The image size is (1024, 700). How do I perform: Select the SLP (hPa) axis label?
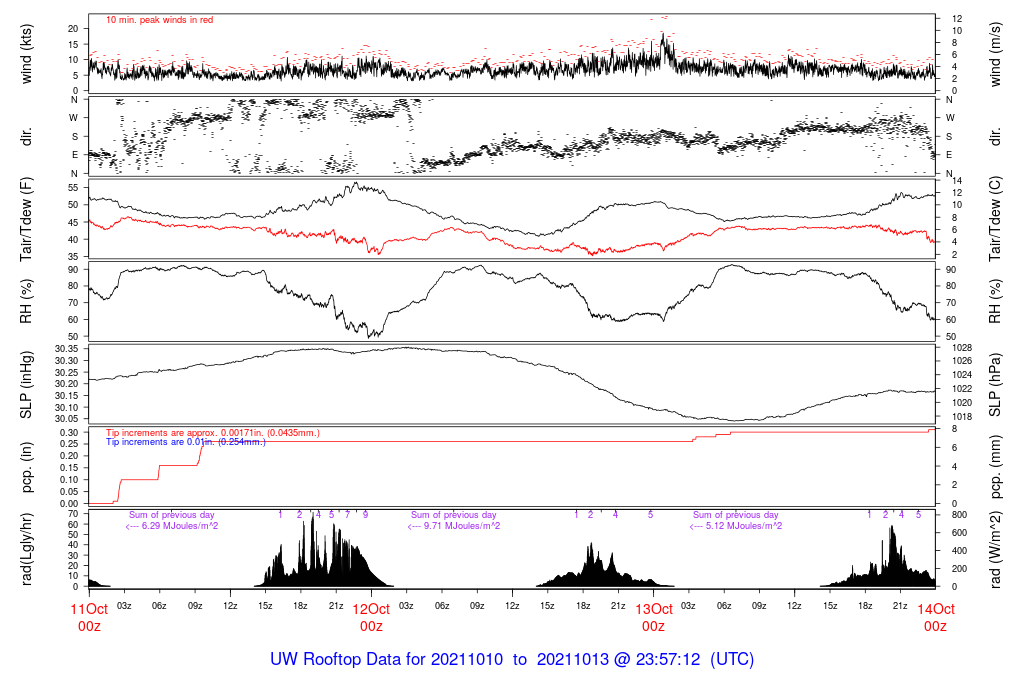coord(995,385)
